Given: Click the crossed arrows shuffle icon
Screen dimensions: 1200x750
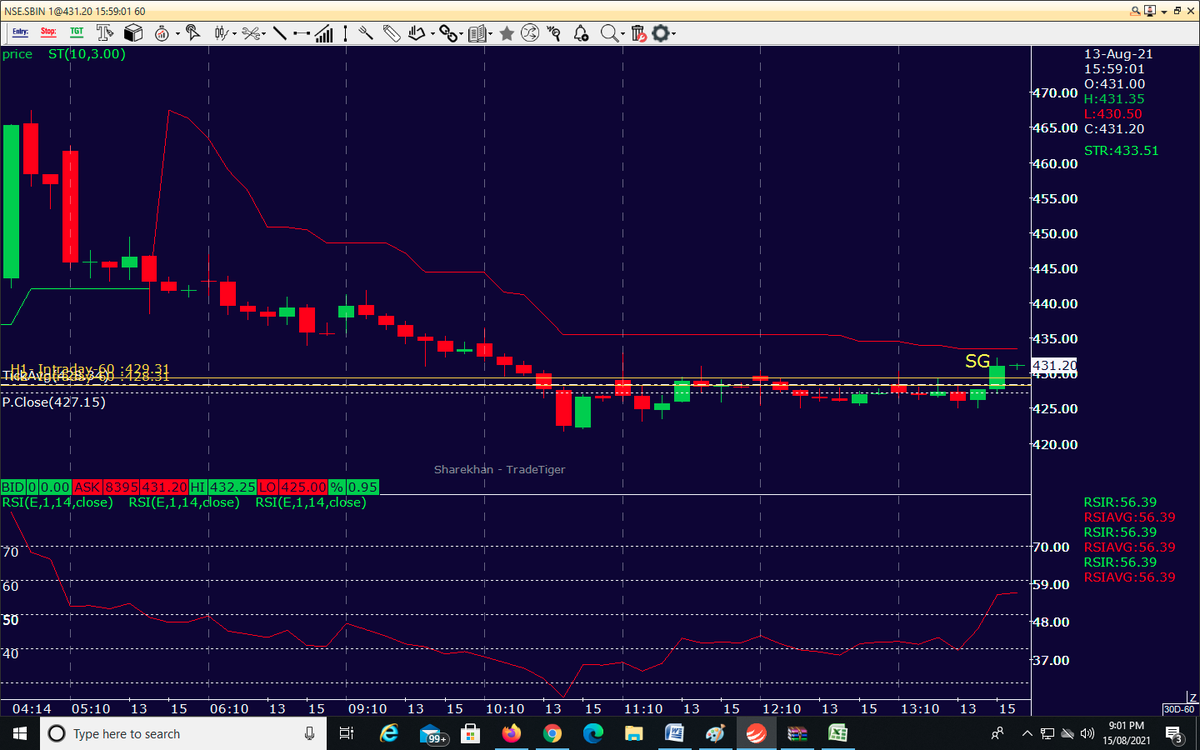Looking at the screenshot, I should [x=530, y=34].
